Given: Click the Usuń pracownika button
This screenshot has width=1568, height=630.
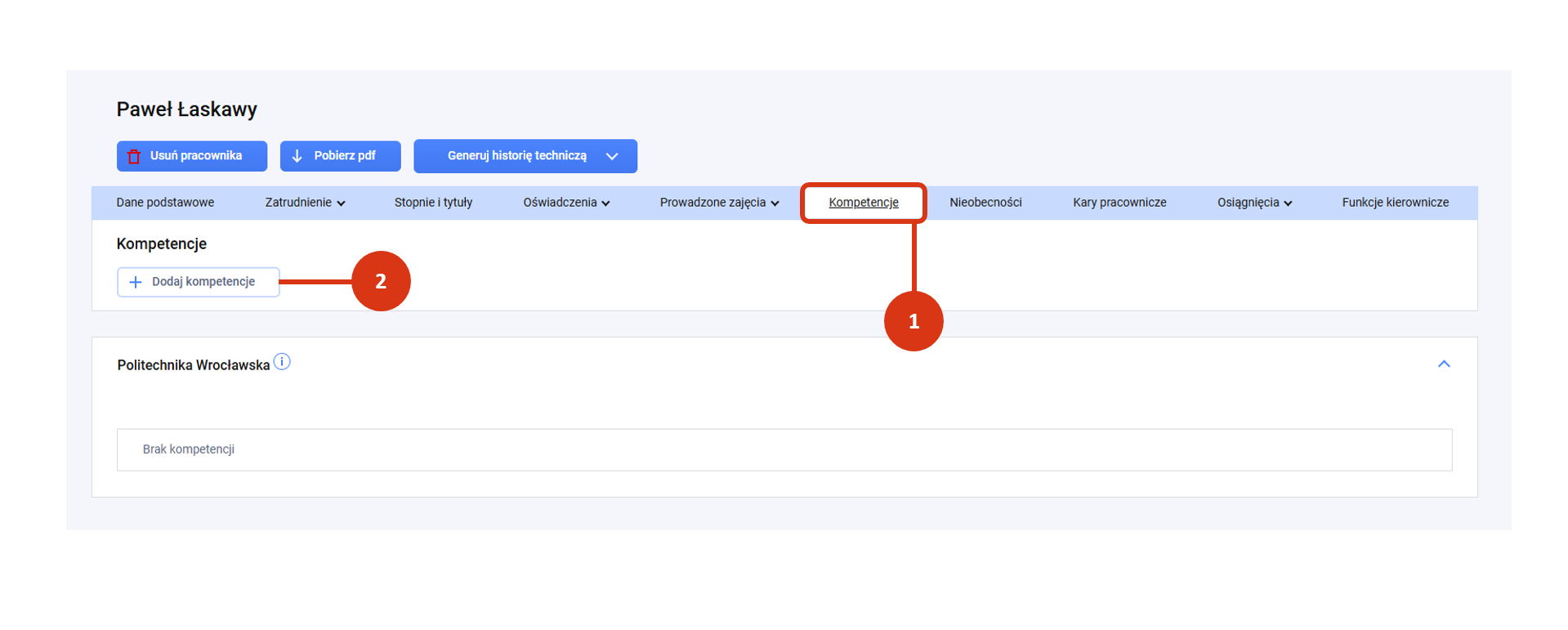Looking at the screenshot, I should tap(192, 156).
